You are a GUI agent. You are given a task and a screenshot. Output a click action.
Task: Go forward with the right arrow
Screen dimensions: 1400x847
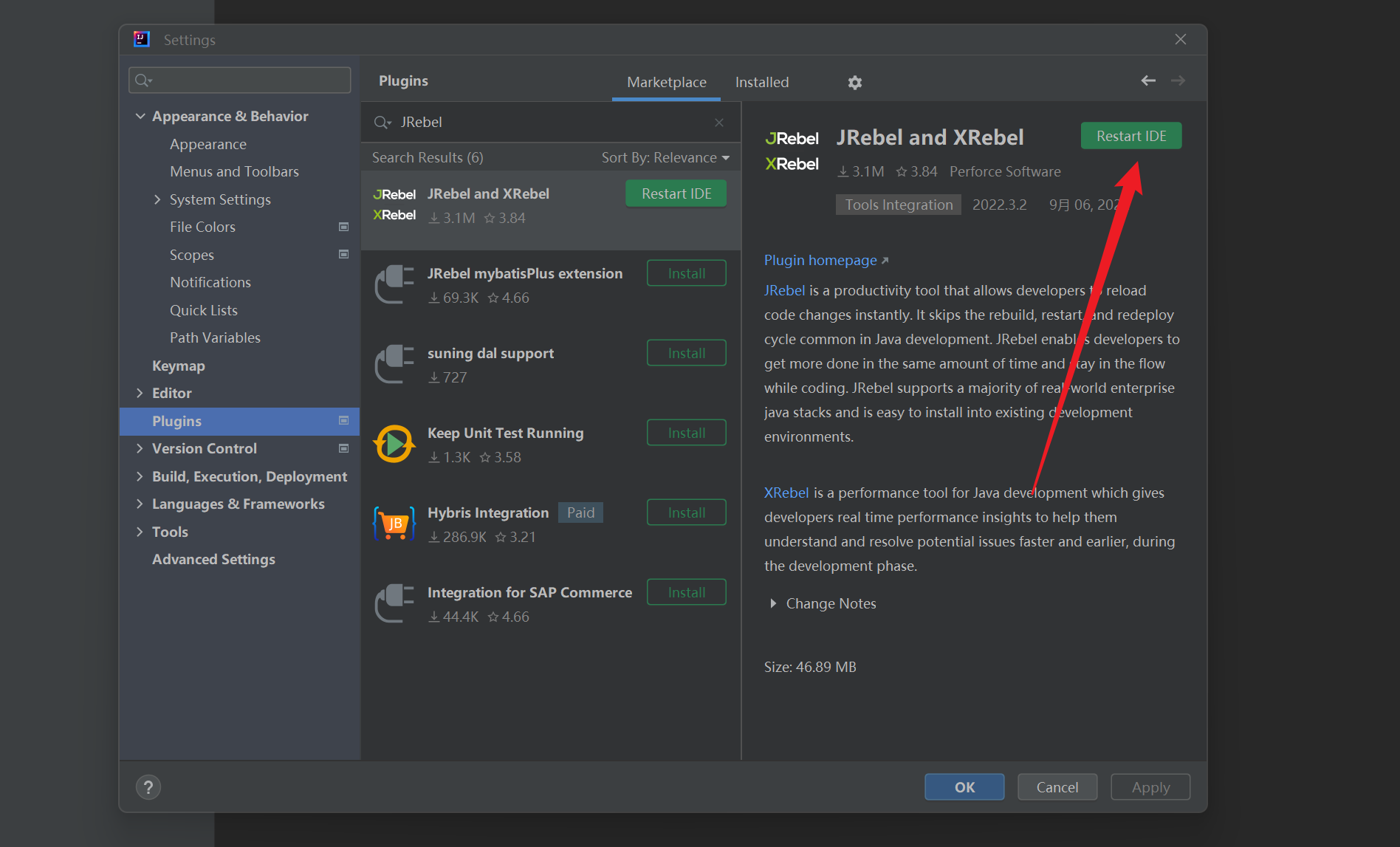[1178, 80]
